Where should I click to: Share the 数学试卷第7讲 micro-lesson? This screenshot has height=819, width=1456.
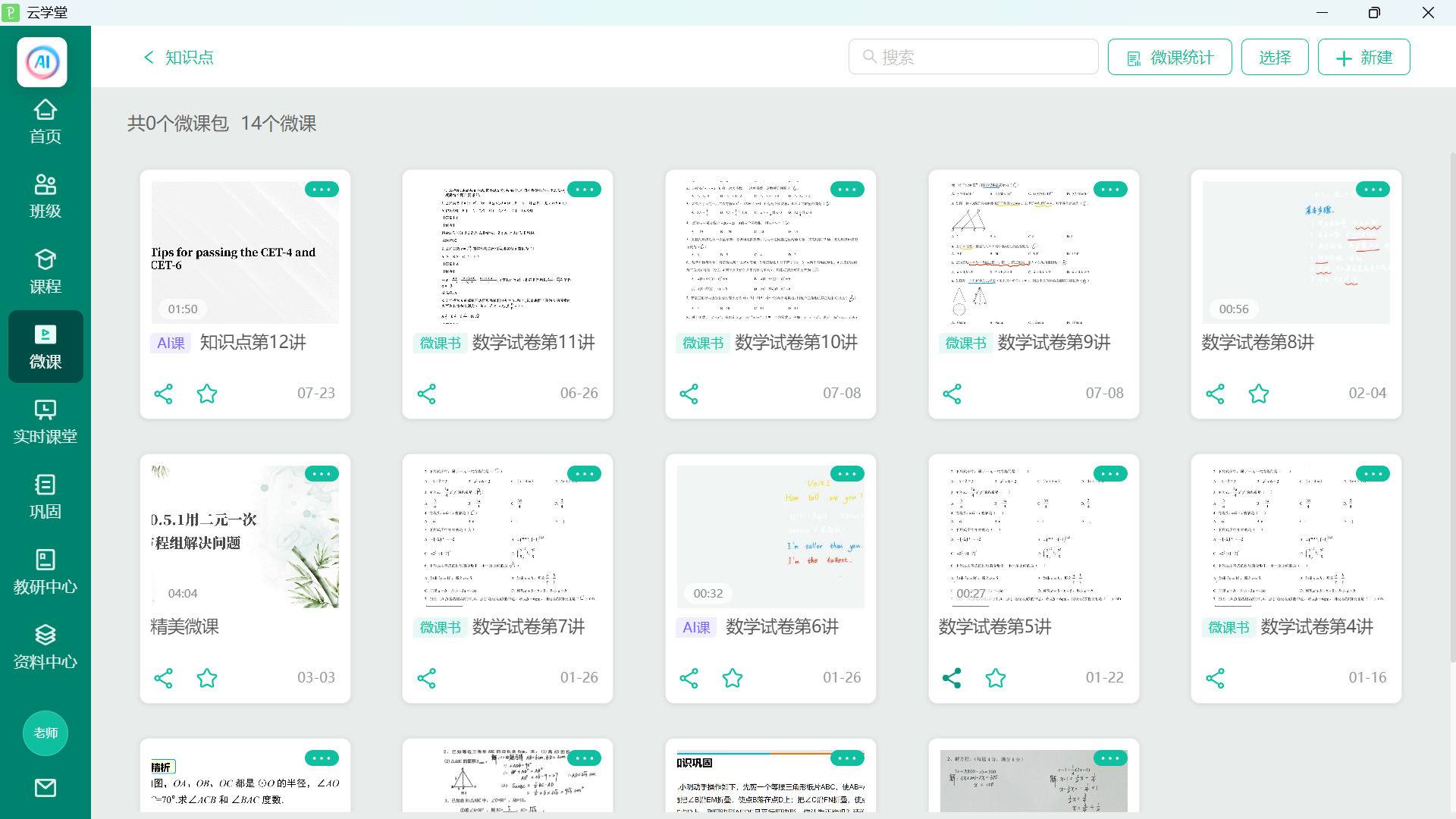click(x=427, y=678)
